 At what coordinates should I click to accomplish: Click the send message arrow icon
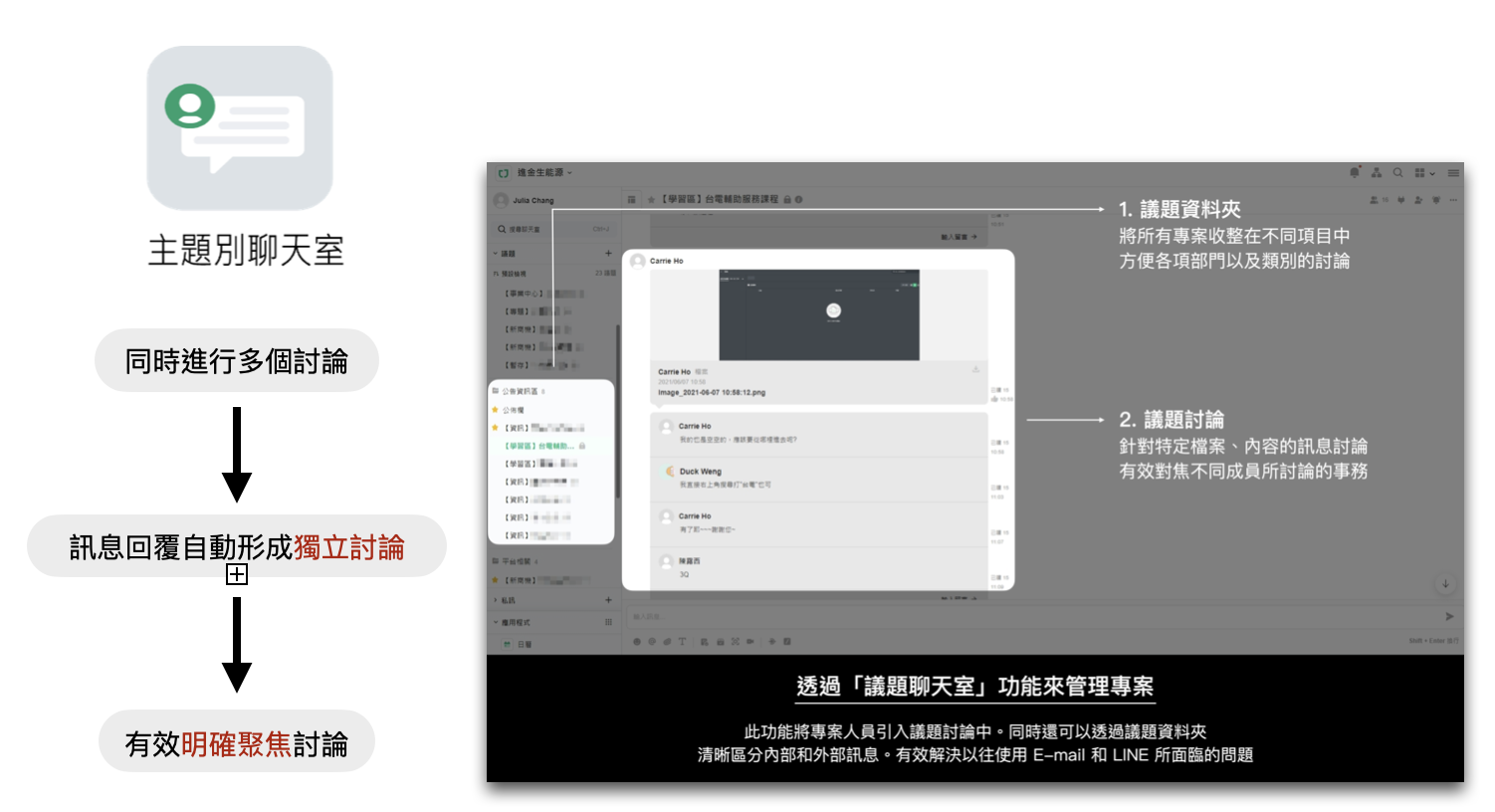click(x=1449, y=617)
